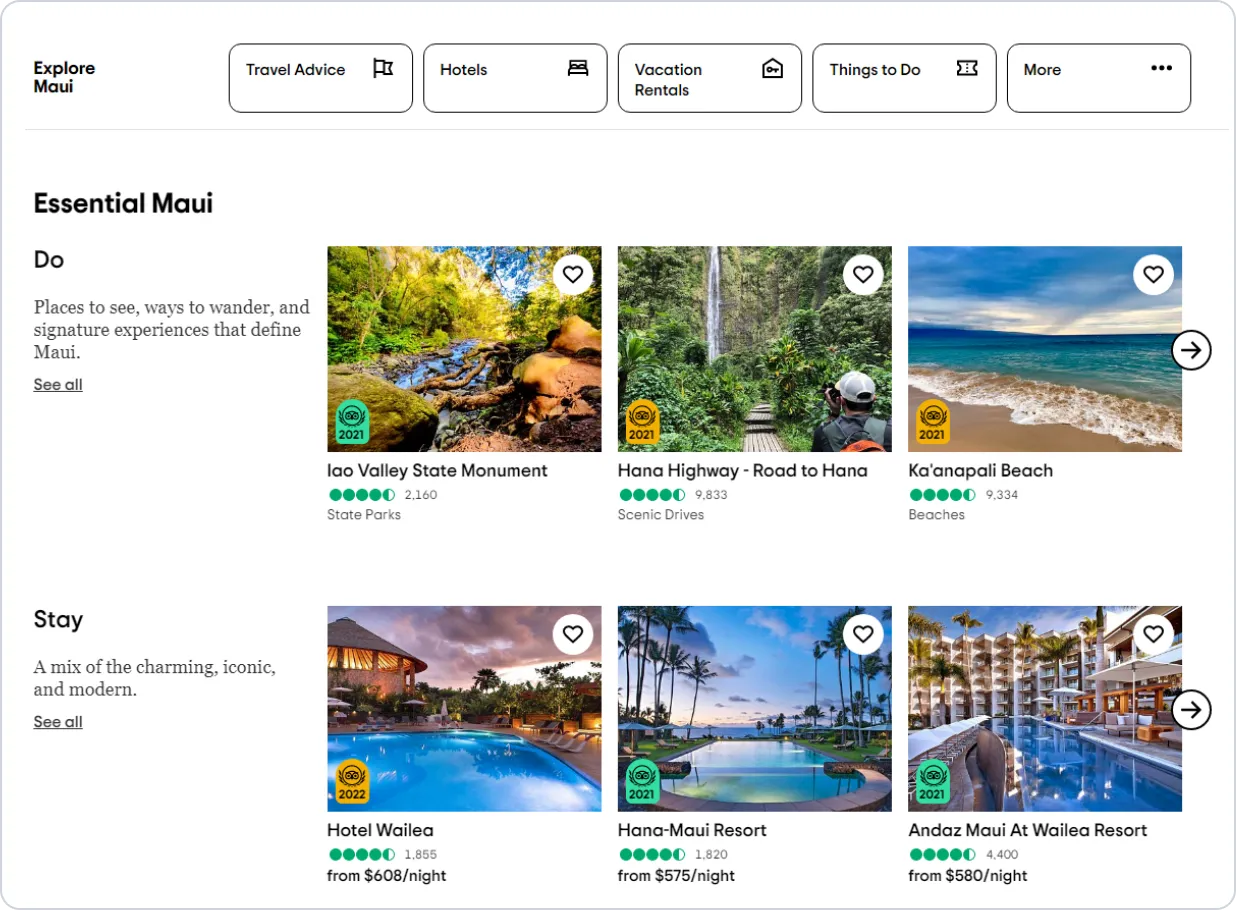Open the Hotel Wailea title link

[380, 830]
